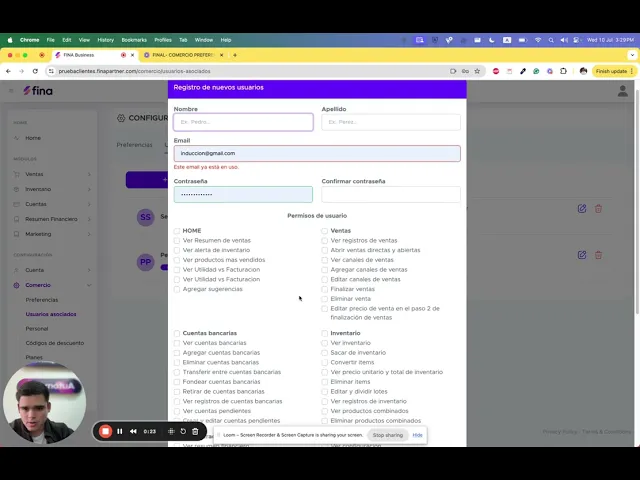Click the Loom rewind icon
This screenshot has width=640, height=480.
[133, 431]
